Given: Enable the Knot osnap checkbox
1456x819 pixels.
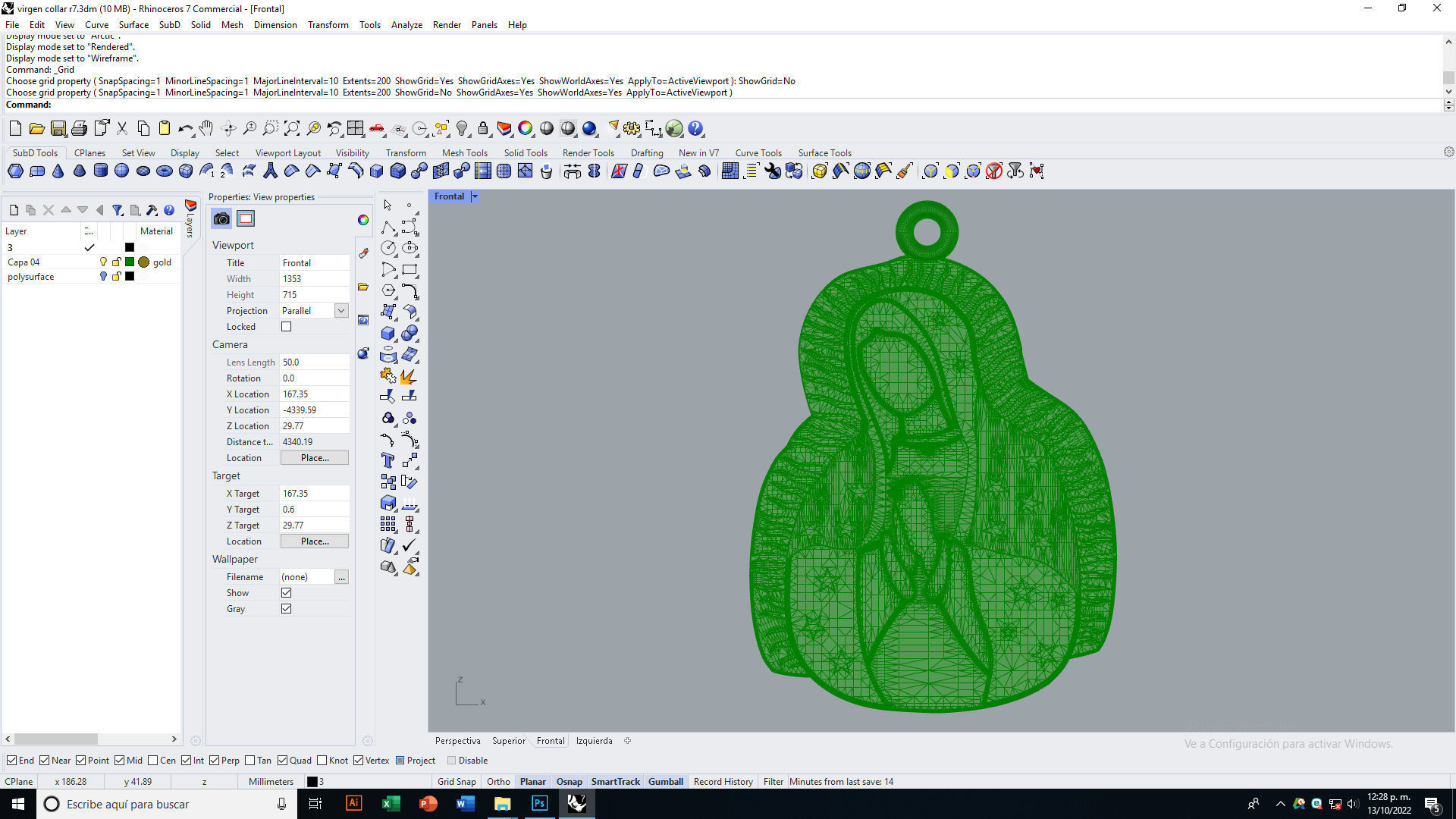Looking at the screenshot, I should (322, 761).
